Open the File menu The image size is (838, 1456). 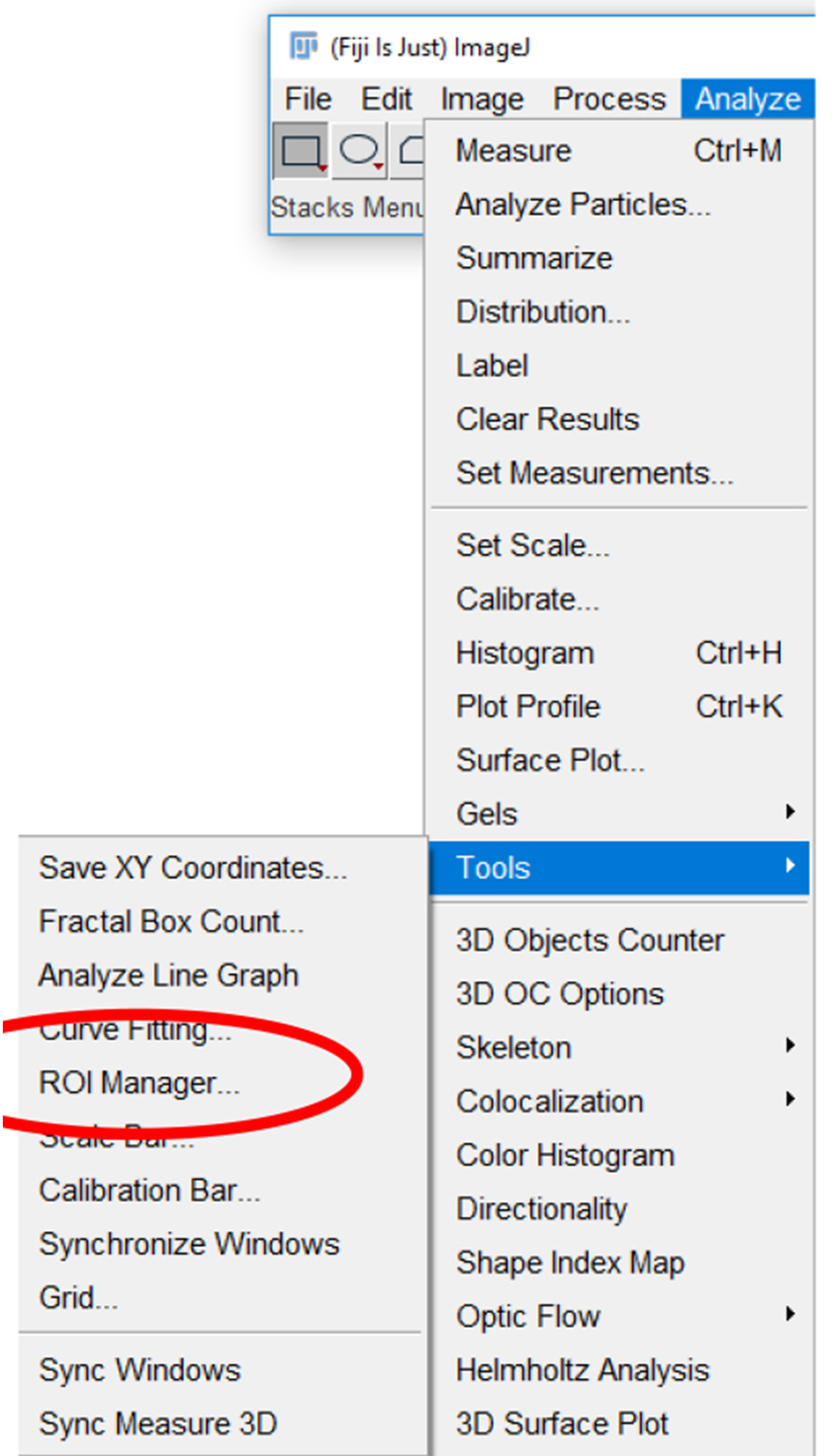click(308, 98)
